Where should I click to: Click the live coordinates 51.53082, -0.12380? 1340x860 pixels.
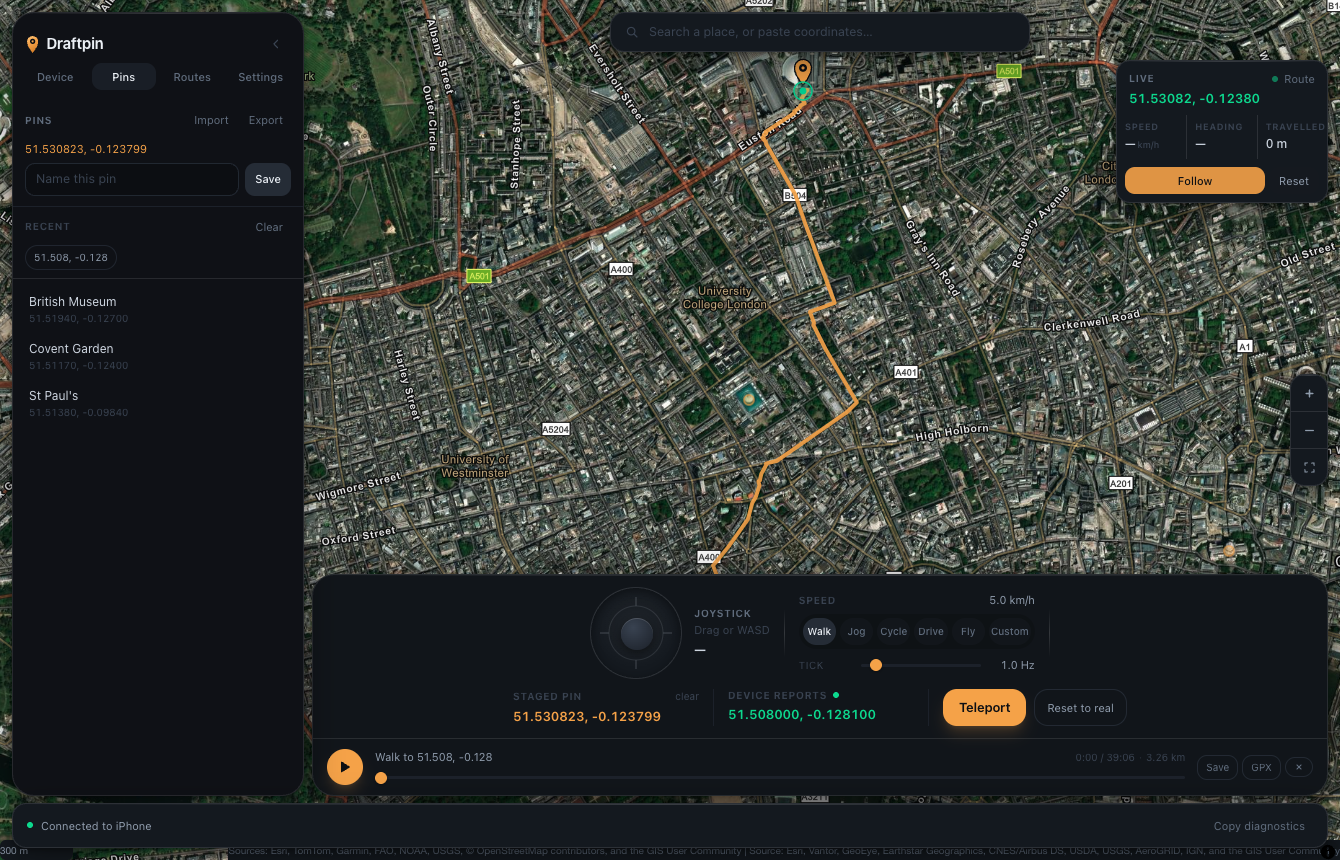point(1194,99)
